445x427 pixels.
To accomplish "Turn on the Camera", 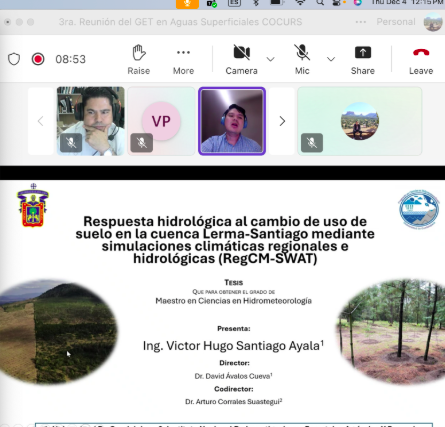I will (242, 60).
